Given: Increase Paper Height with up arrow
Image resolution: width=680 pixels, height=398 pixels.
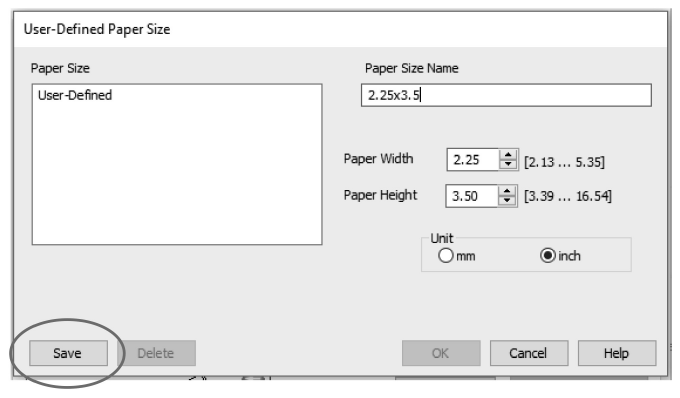Looking at the screenshot, I should point(507,191).
